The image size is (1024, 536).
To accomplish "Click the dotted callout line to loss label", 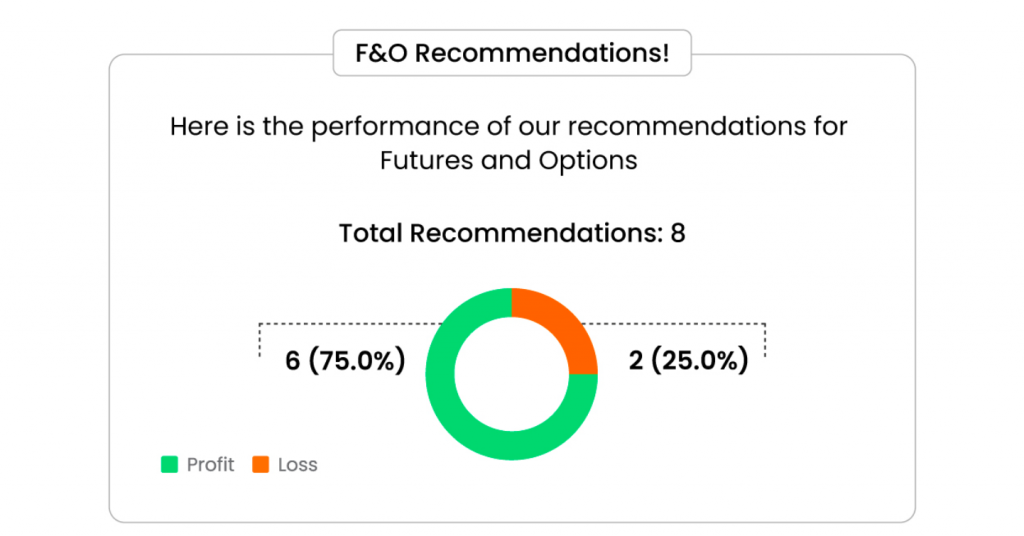I will [x=673, y=324].
